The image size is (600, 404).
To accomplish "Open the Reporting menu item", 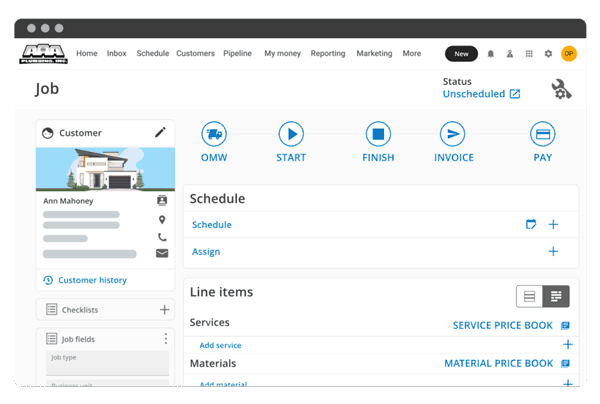I will tap(327, 54).
